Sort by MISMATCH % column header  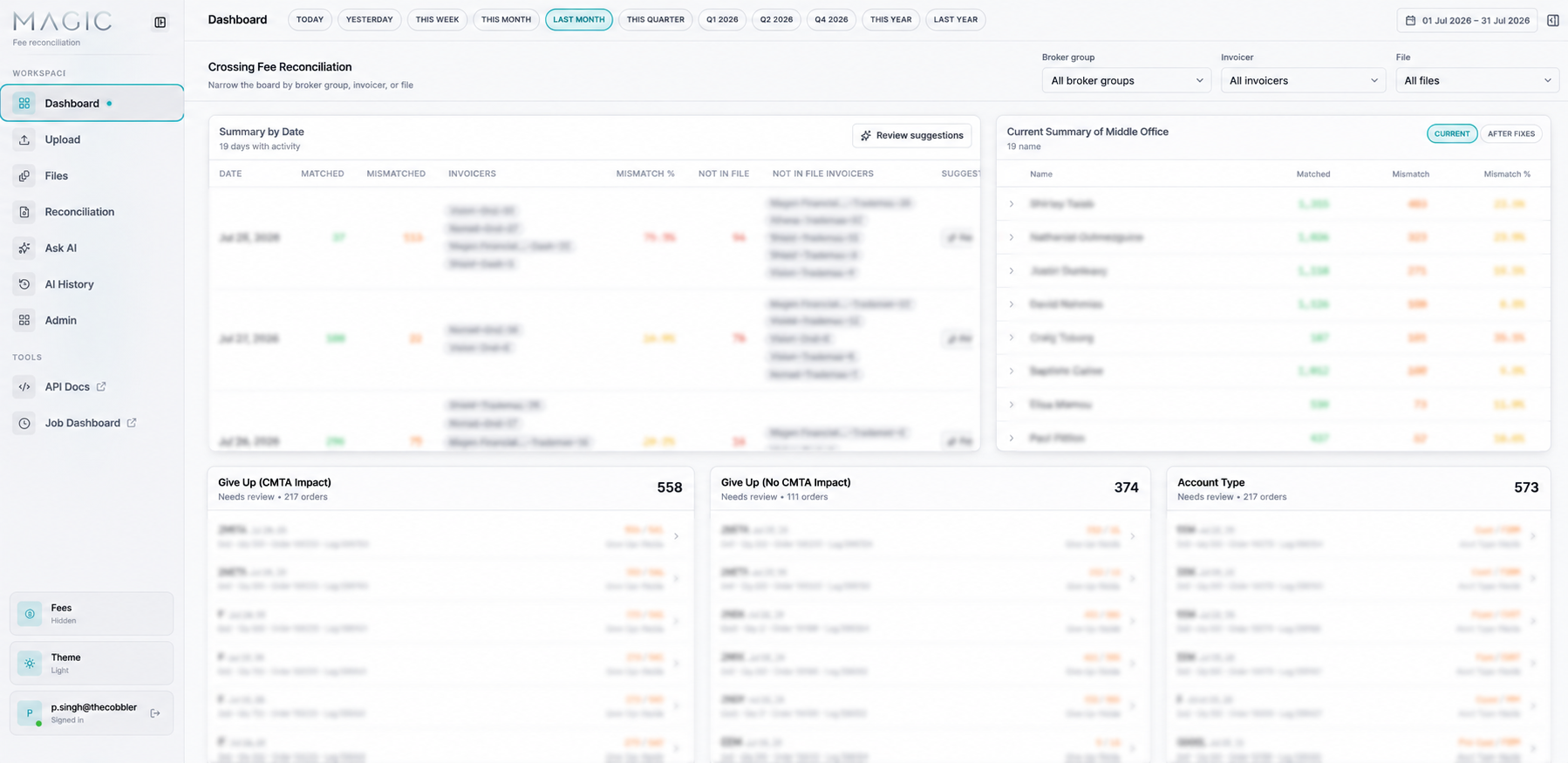point(645,174)
